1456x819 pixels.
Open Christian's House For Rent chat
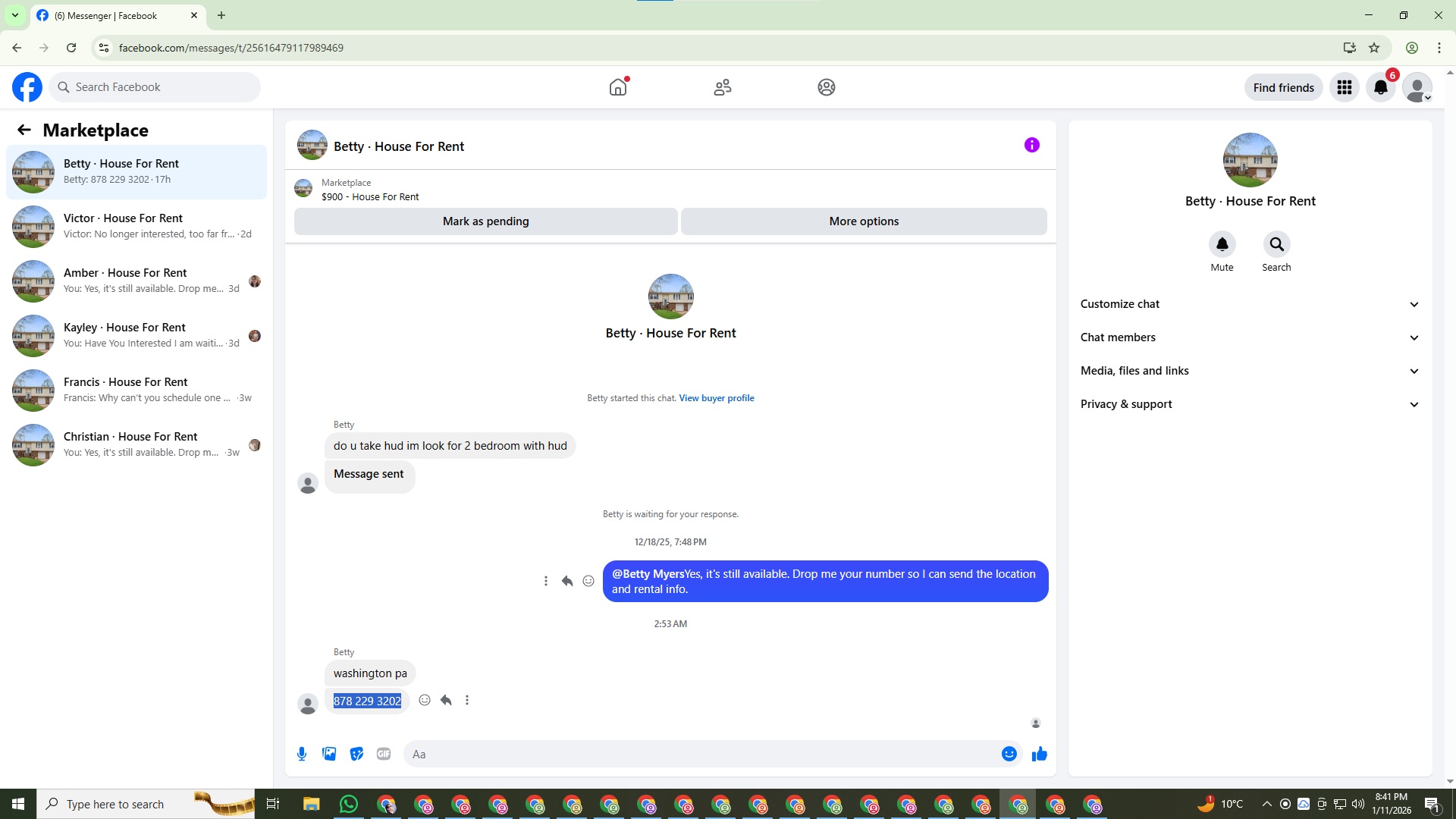pyautogui.click(x=136, y=445)
